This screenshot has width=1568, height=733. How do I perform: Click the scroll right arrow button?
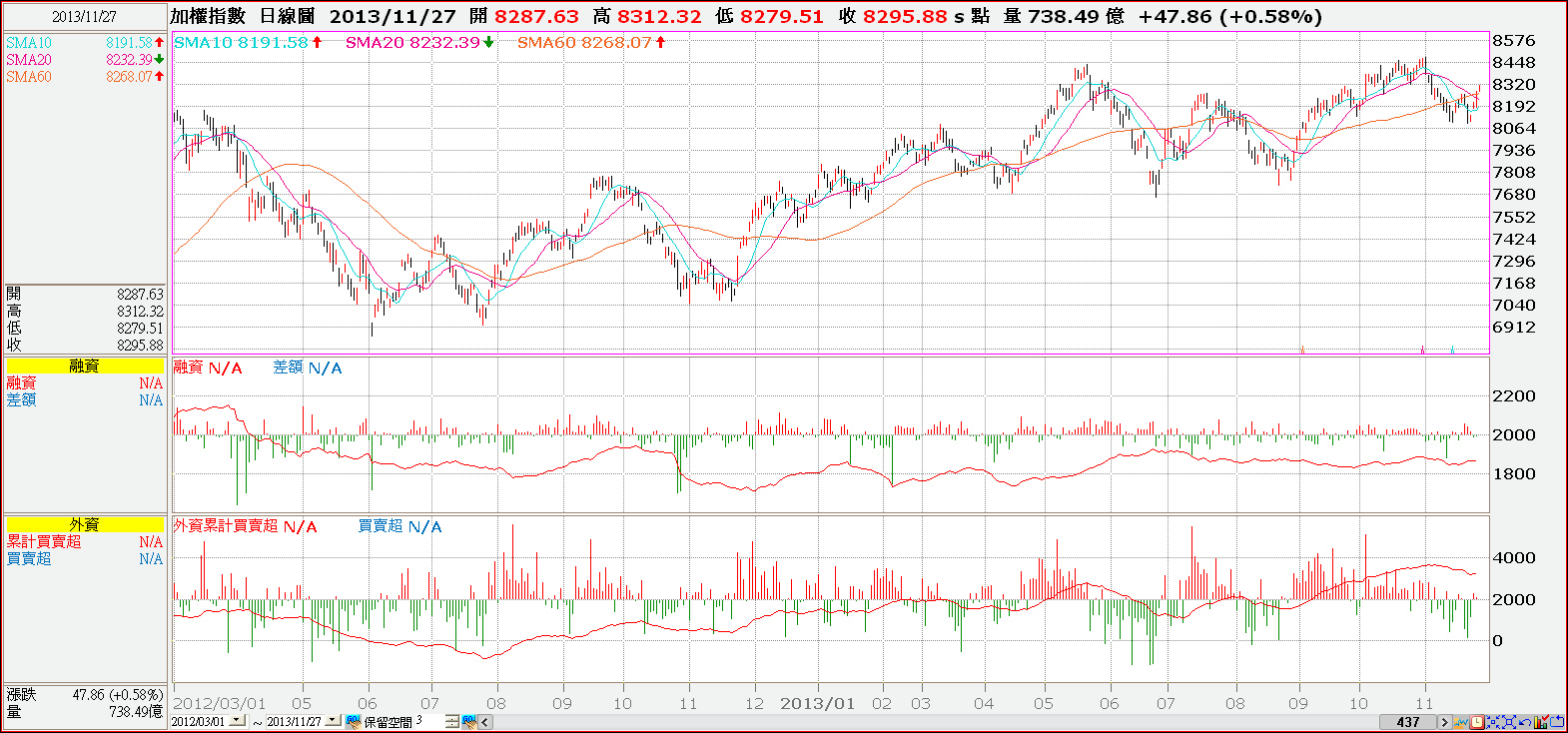click(1444, 721)
